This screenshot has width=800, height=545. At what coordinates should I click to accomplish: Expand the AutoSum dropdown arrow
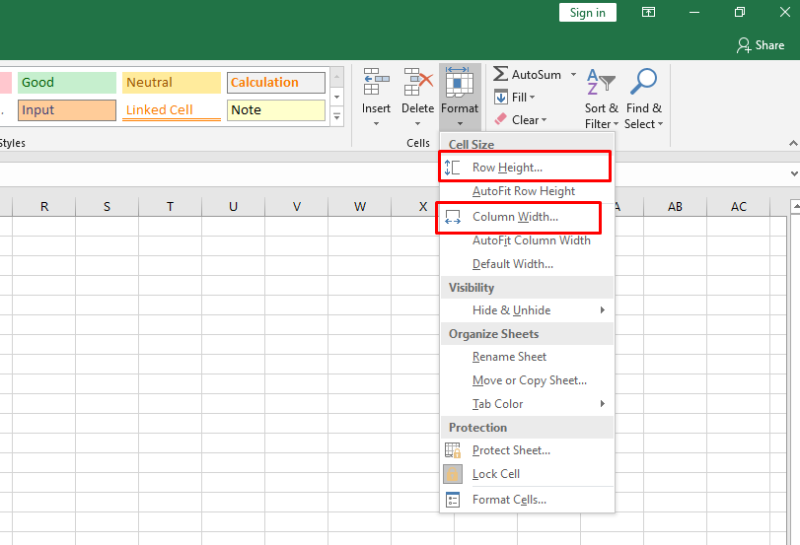(573, 75)
